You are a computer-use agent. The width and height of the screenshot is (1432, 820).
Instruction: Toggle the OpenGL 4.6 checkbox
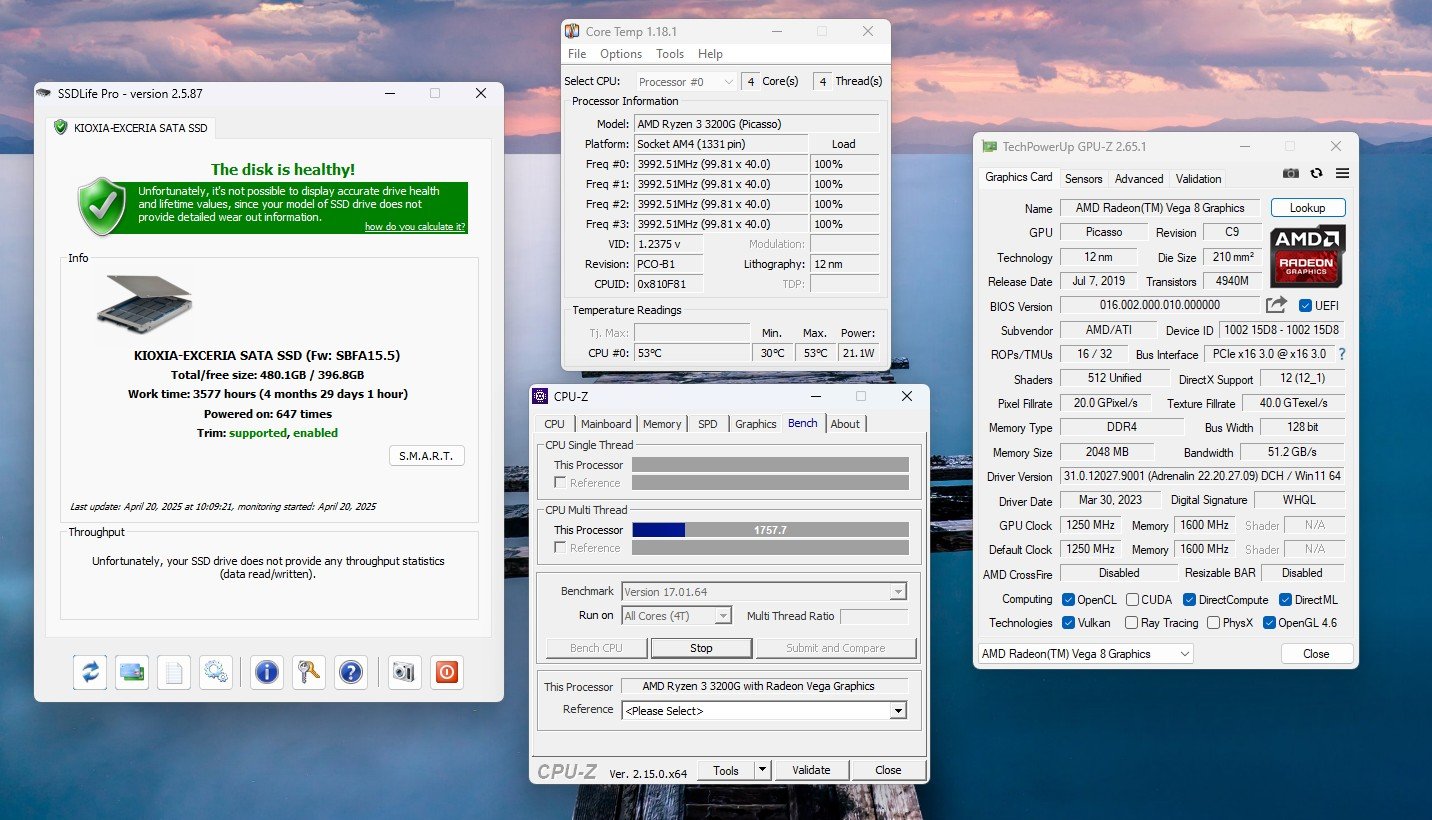pyautogui.click(x=1270, y=623)
